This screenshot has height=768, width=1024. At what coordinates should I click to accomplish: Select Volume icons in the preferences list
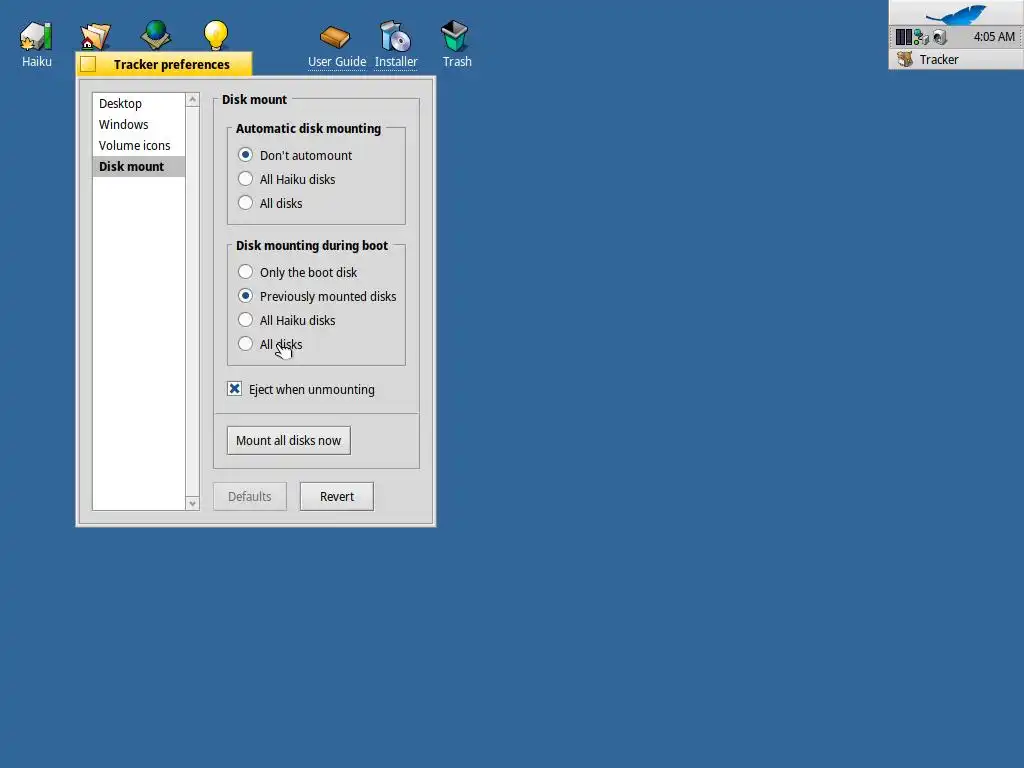(x=138, y=145)
